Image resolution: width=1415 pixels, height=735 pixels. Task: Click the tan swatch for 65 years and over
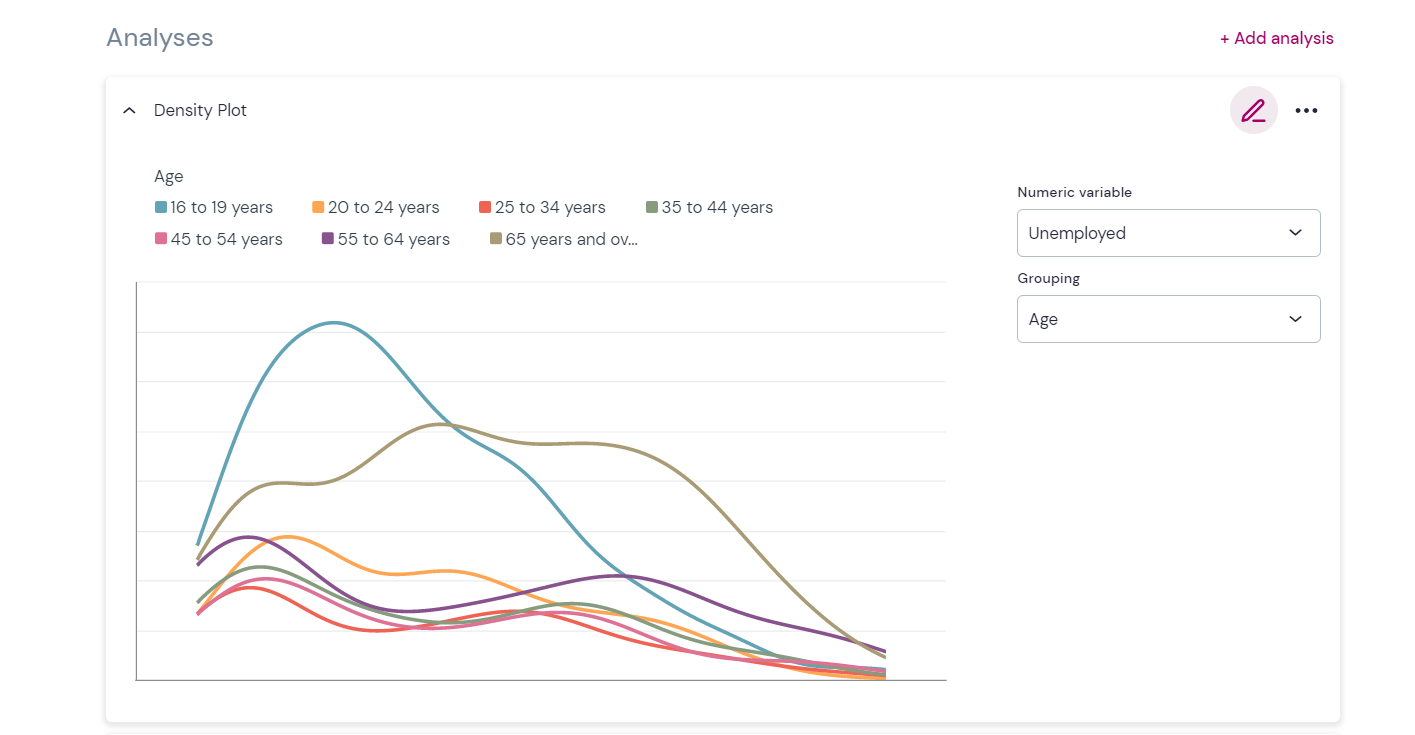pos(496,239)
